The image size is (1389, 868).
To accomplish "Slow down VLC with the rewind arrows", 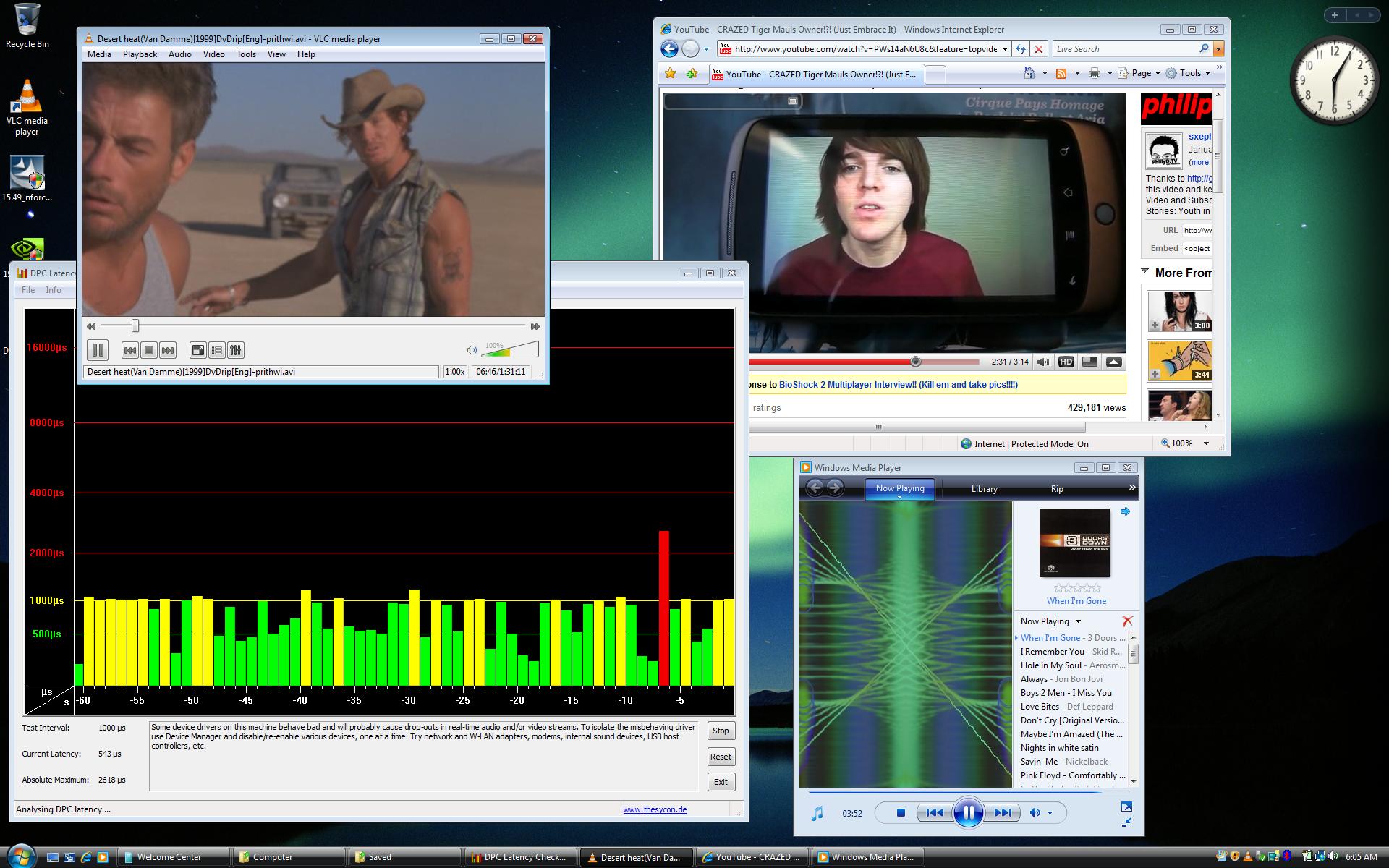I will click(91, 326).
